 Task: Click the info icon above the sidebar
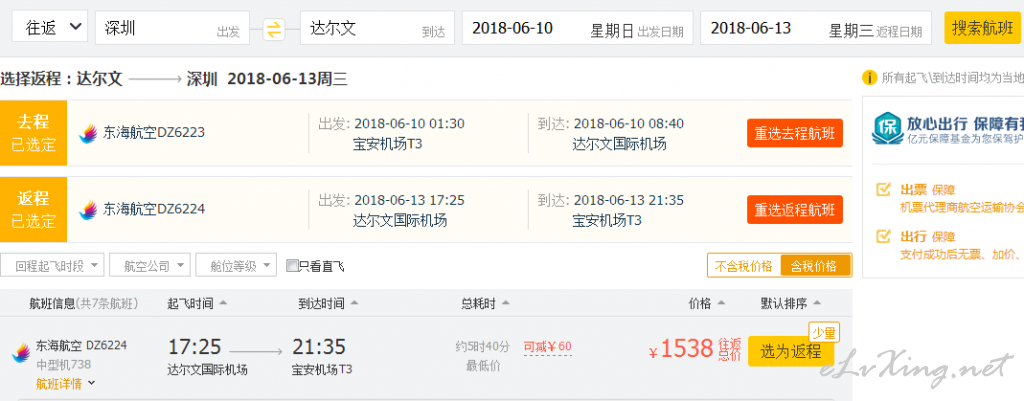870,77
